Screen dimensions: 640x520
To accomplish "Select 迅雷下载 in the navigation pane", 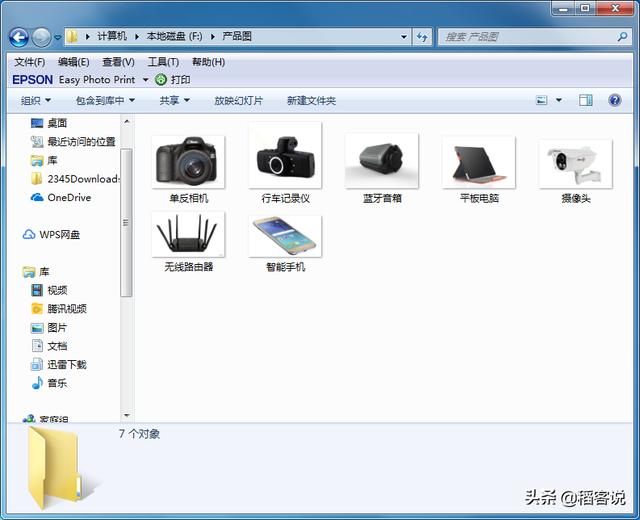I will coord(59,364).
